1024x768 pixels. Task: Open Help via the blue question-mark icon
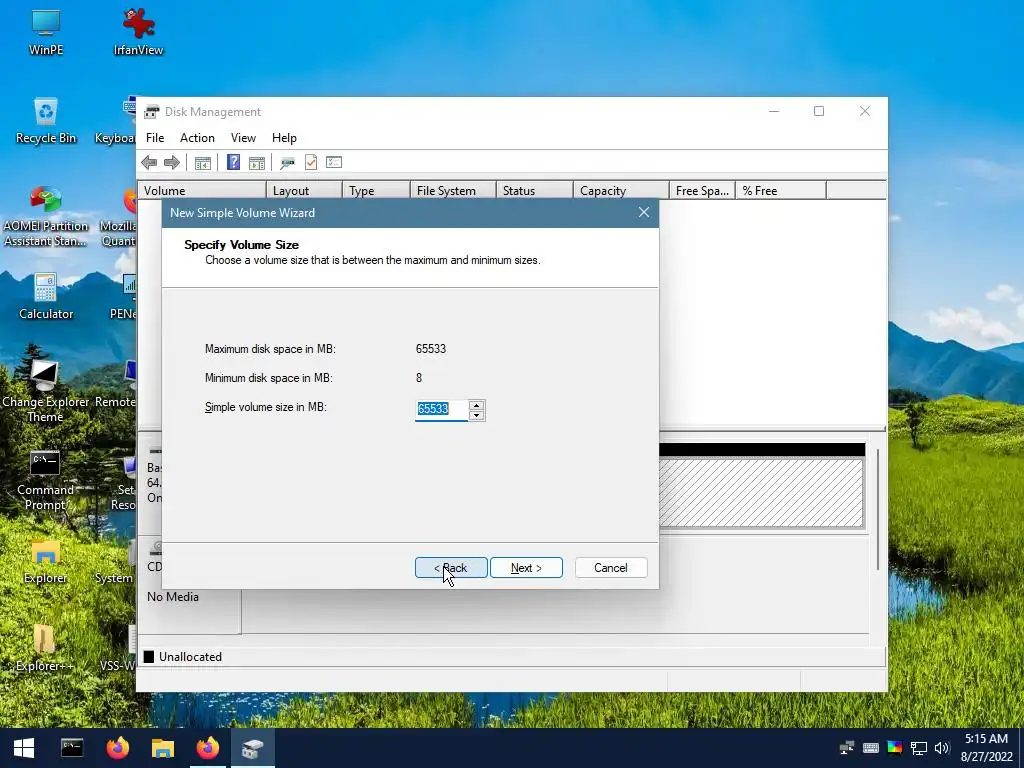click(x=233, y=162)
